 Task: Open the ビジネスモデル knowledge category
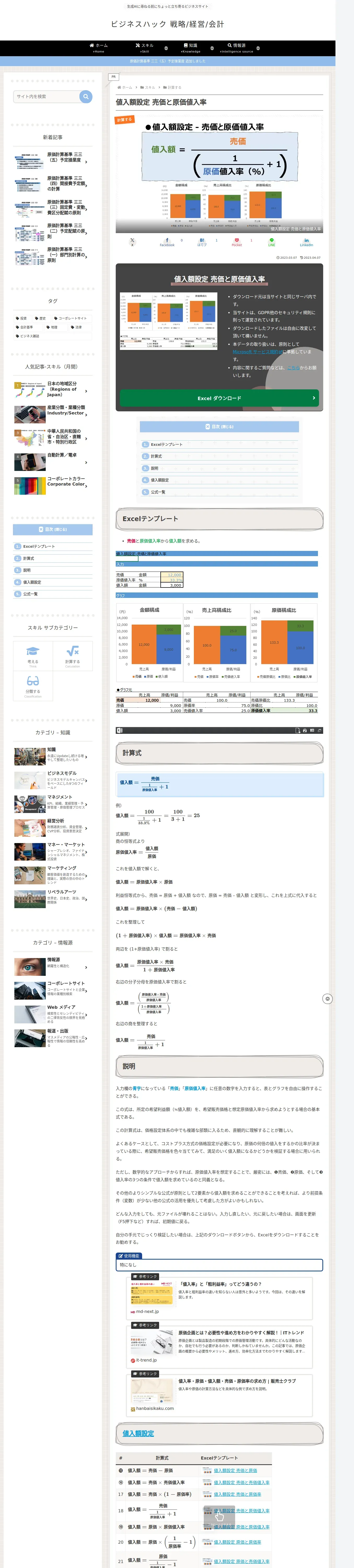53,780
